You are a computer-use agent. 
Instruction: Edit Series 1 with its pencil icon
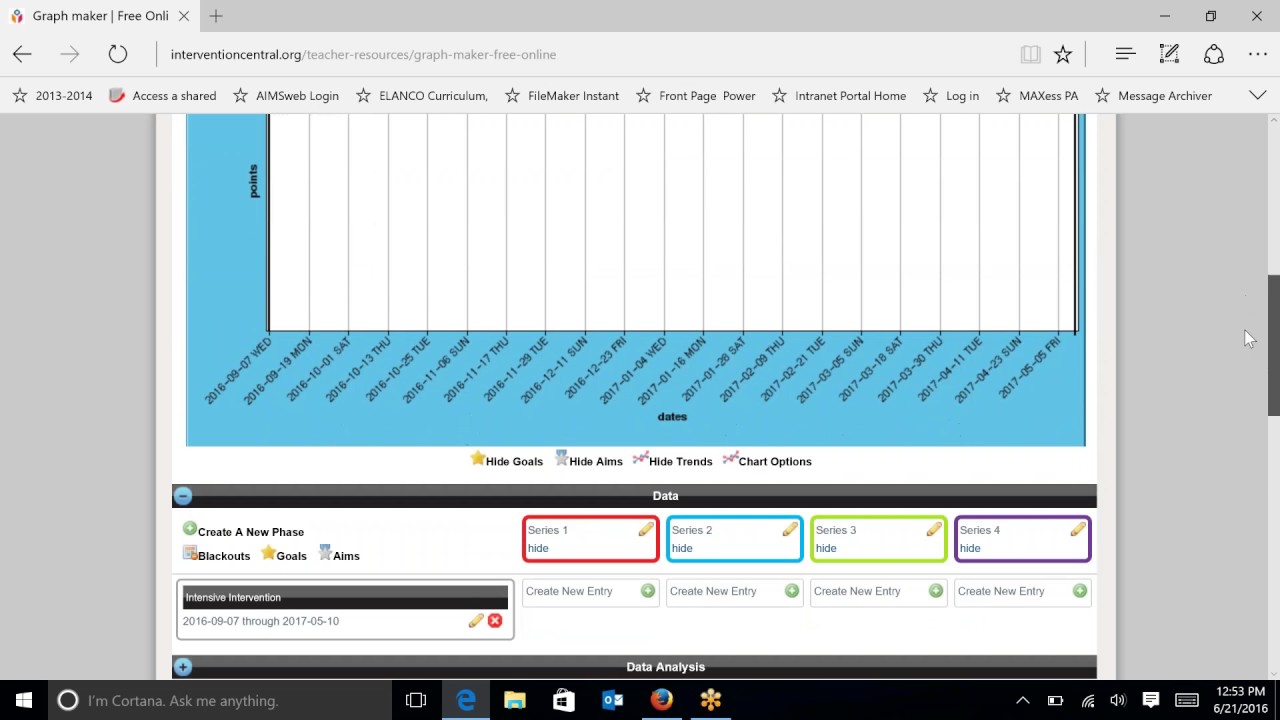(x=646, y=530)
